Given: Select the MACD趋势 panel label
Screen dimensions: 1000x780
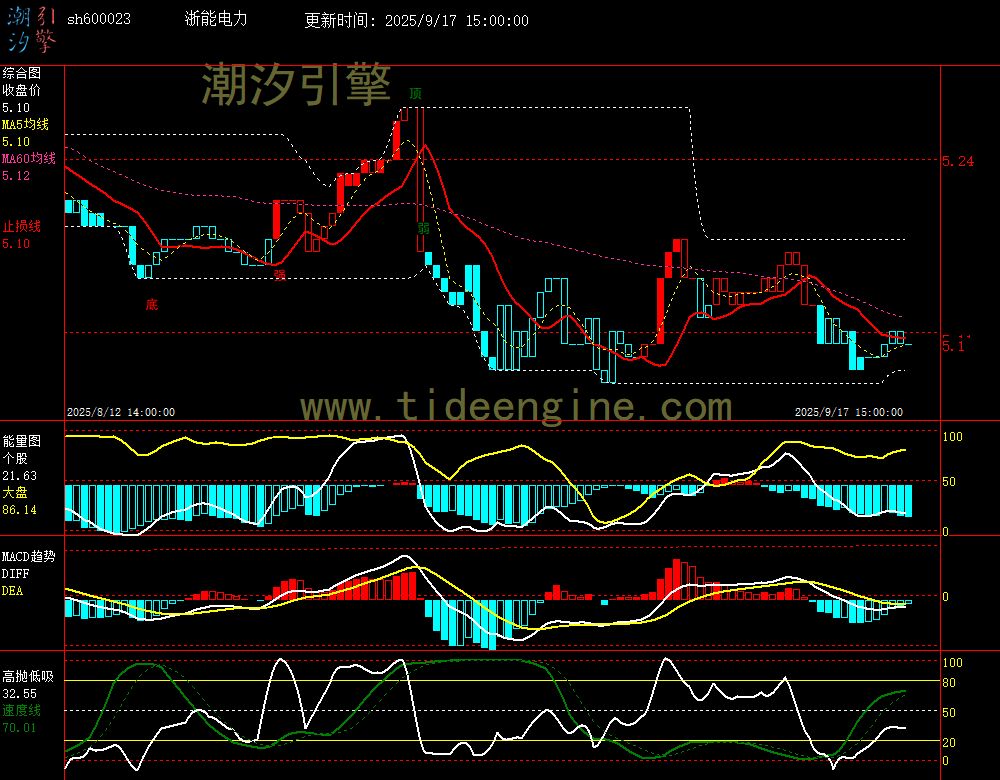Looking at the screenshot, I should point(28,557).
